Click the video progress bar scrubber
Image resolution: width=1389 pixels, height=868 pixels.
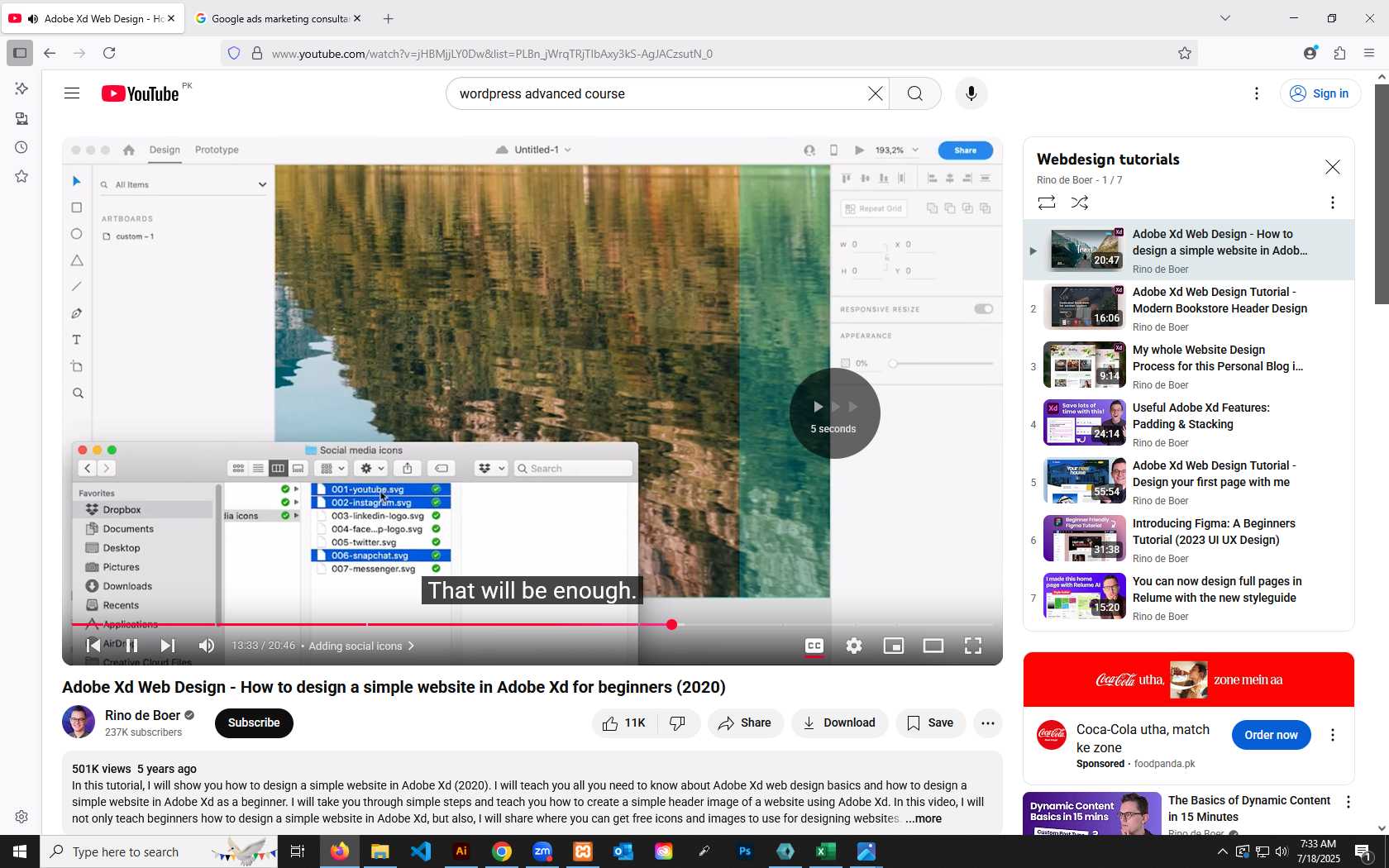[671, 625]
